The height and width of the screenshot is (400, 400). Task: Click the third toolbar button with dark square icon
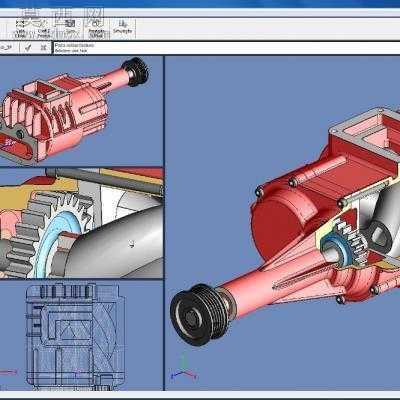(x=70, y=28)
